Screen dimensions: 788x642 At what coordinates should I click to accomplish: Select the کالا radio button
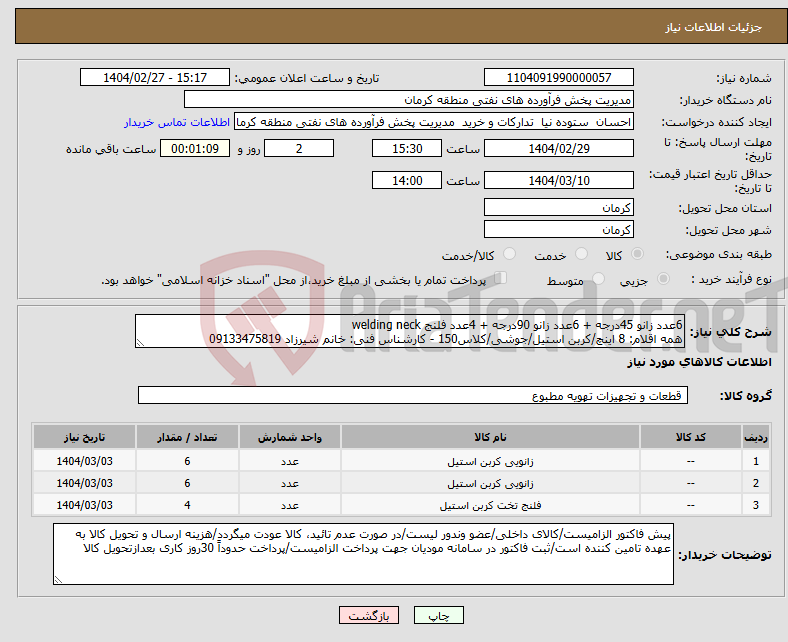coord(637,254)
